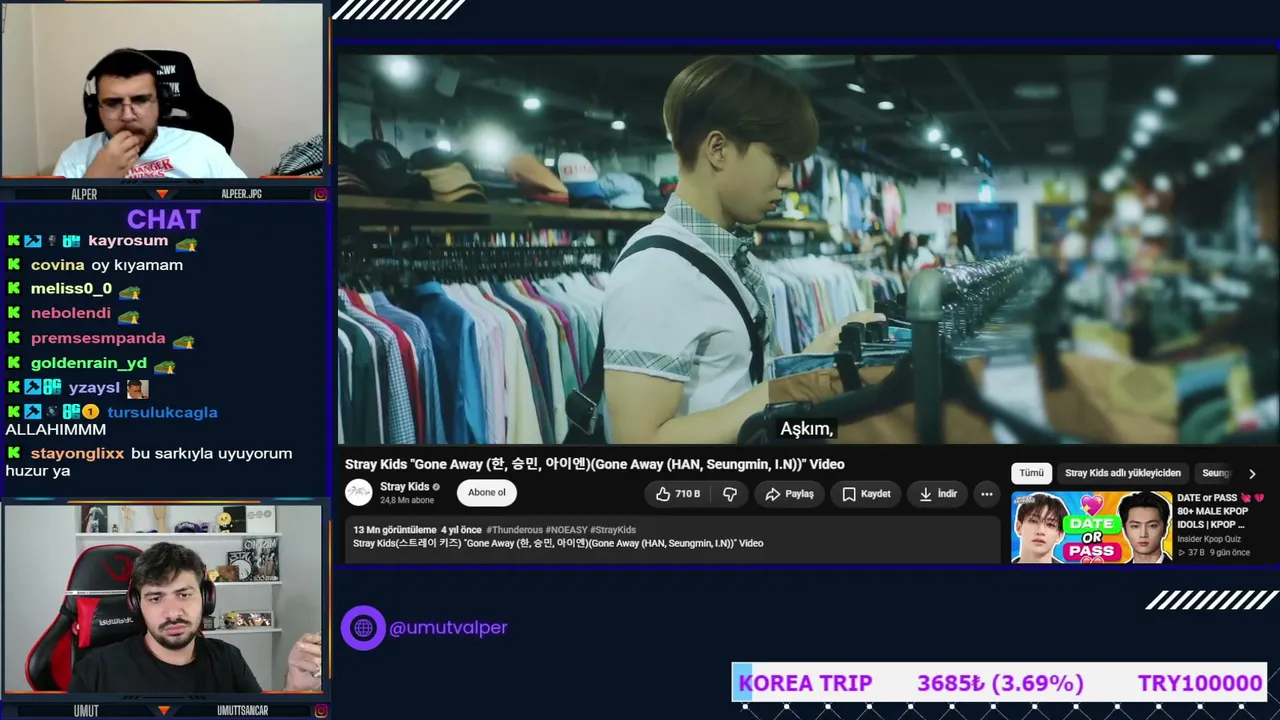Click the stayonglixx username in chat

(78, 453)
